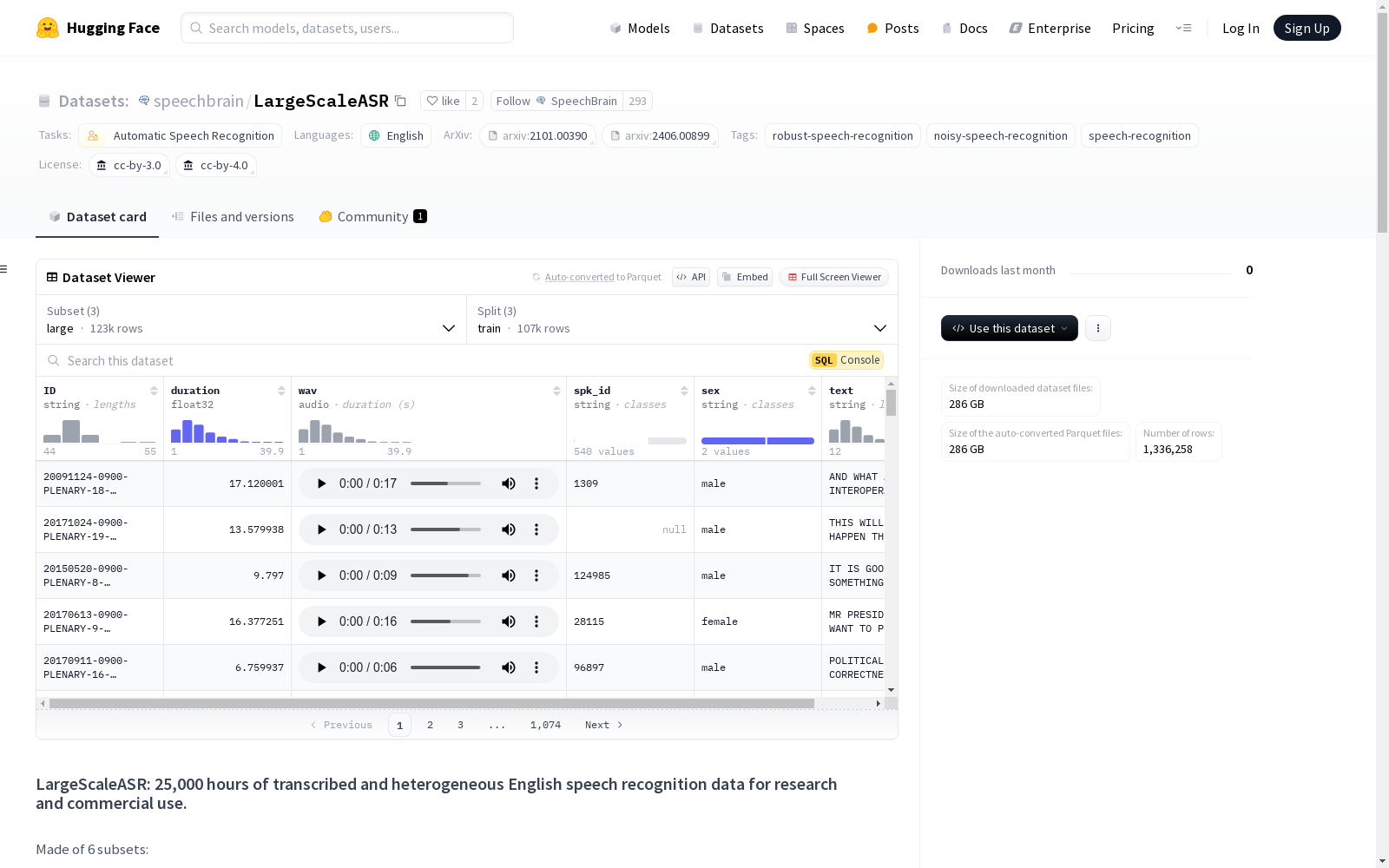Open the Community tab

tap(373, 217)
